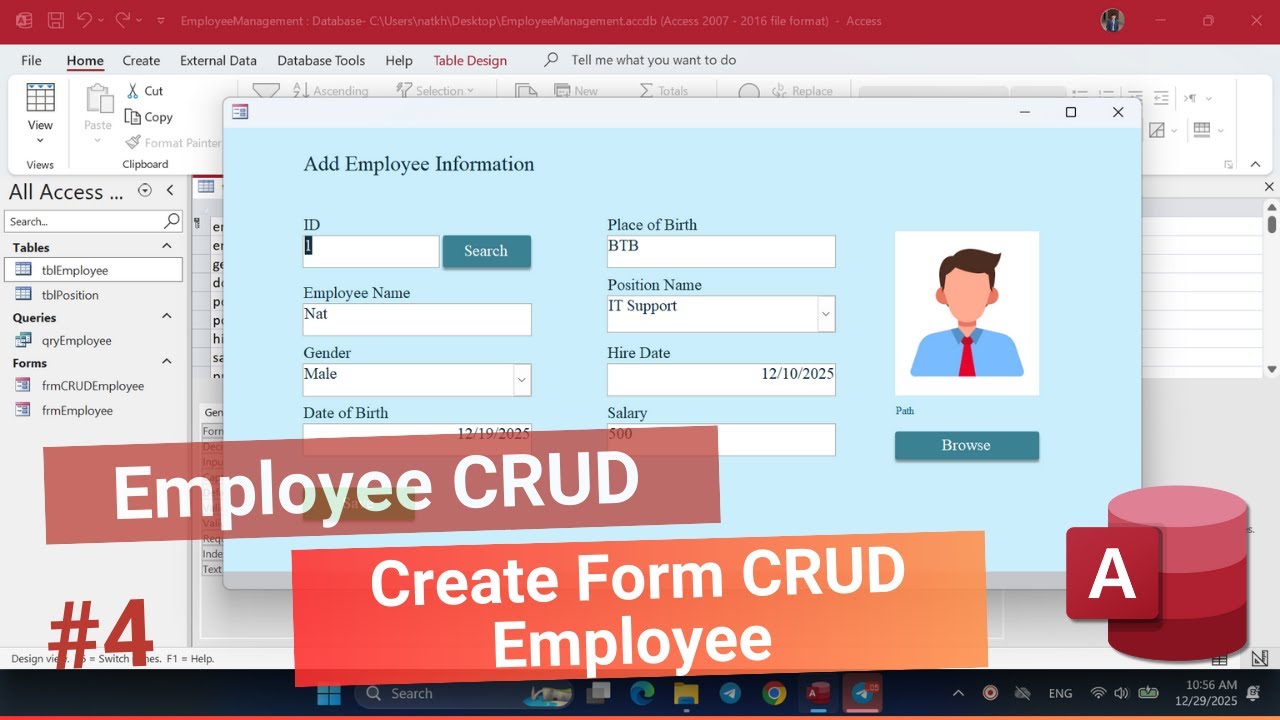Click the Replace icon in ribbon
The height and width of the screenshot is (720, 1280).
pyautogui.click(x=779, y=91)
